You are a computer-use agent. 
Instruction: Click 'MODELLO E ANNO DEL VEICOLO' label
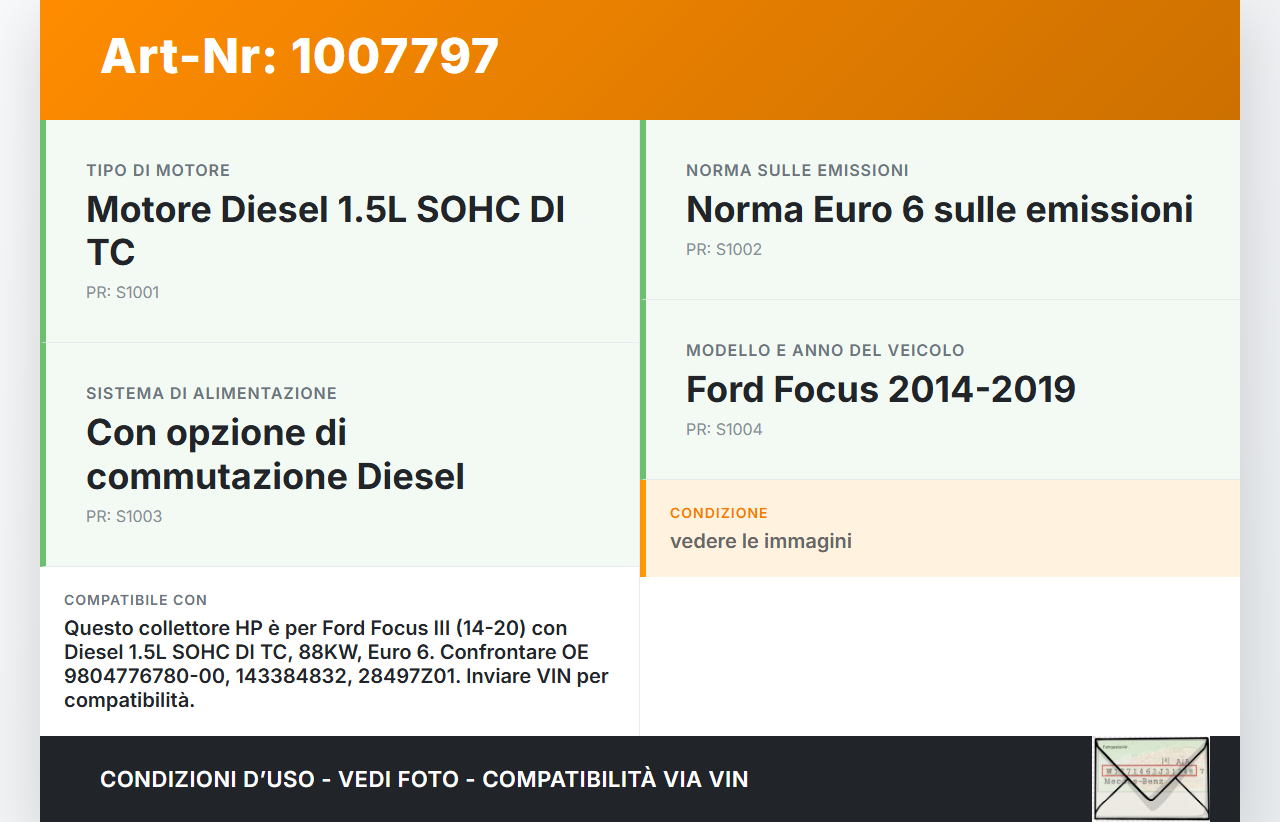pyautogui.click(x=825, y=351)
